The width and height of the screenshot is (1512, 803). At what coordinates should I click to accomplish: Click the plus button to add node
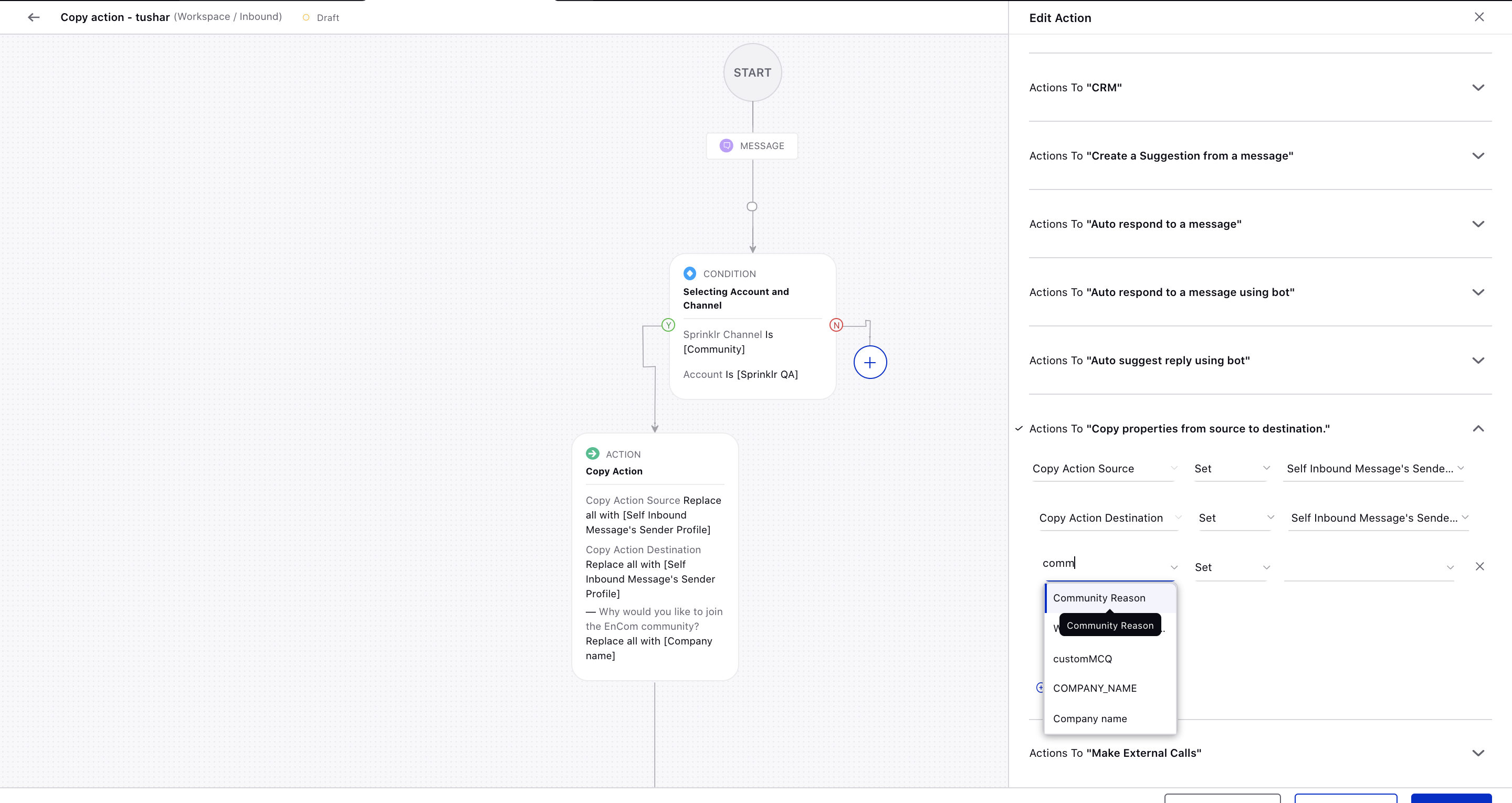(868, 362)
